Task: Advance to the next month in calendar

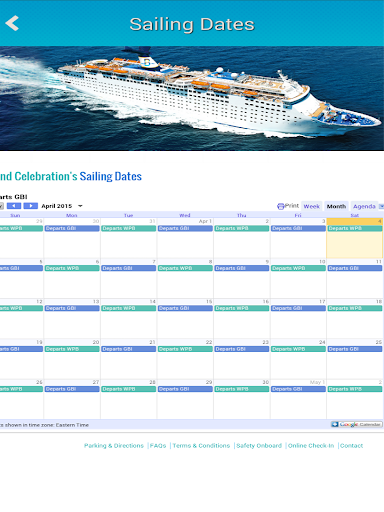Action: (x=30, y=206)
